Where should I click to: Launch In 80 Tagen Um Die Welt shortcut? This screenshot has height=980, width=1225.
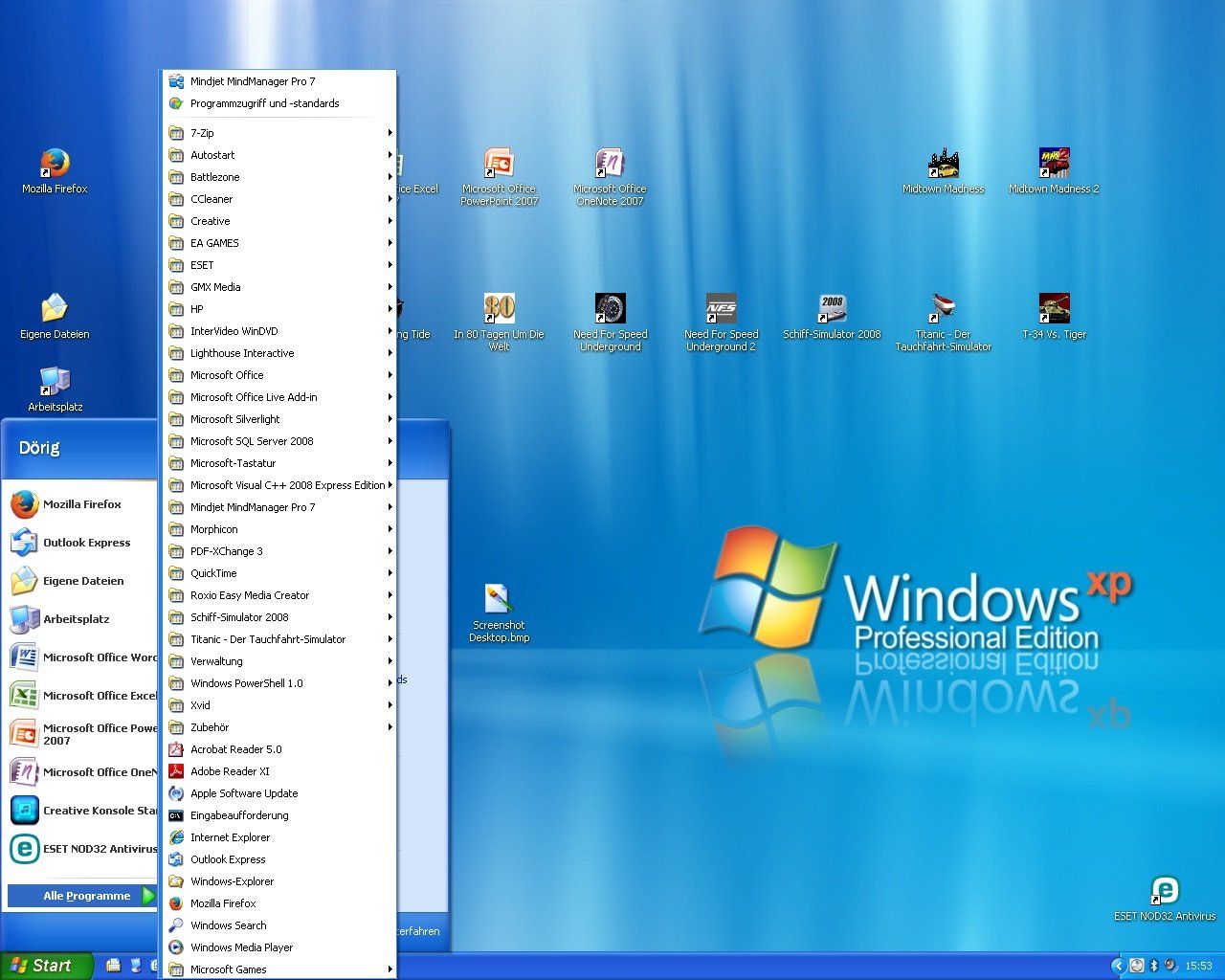pyautogui.click(x=499, y=322)
